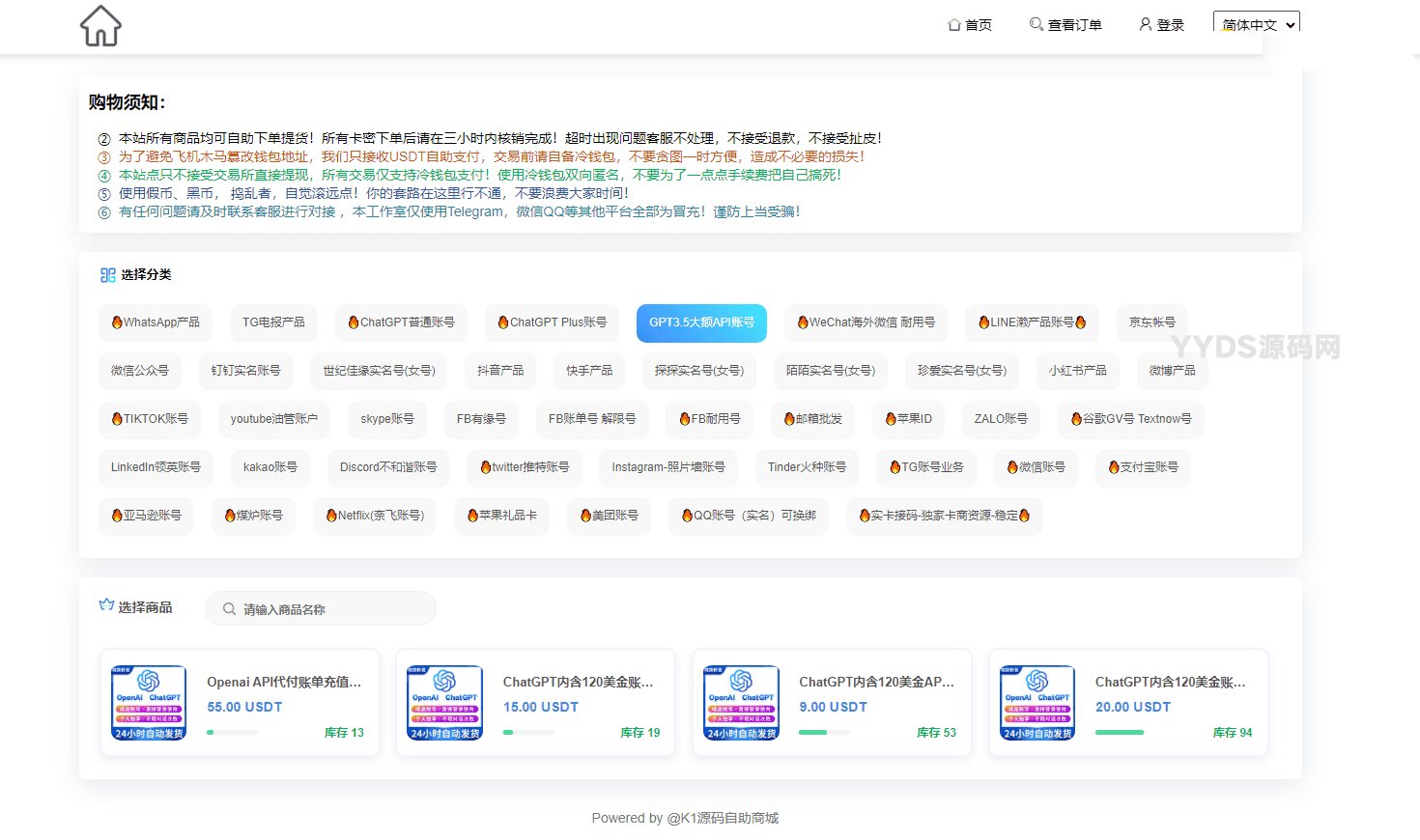Choose 煤炉账号 category
The image size is (1420, 840).
click(253, 516)
